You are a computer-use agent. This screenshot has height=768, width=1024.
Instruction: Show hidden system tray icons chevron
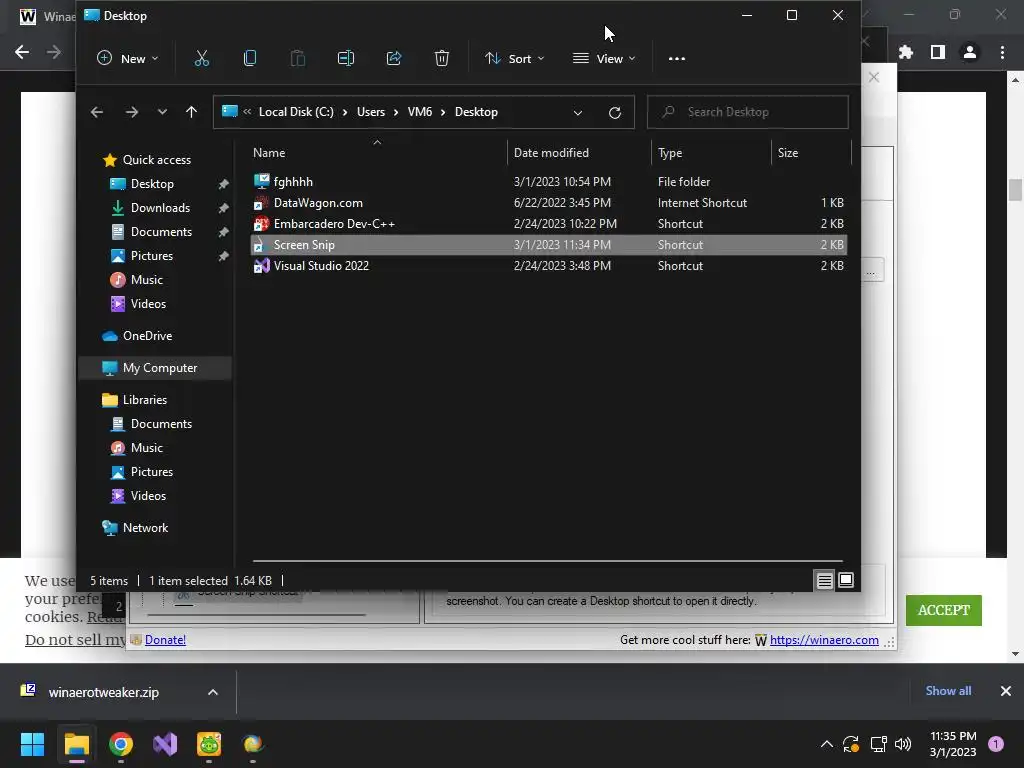pos(826,744)
